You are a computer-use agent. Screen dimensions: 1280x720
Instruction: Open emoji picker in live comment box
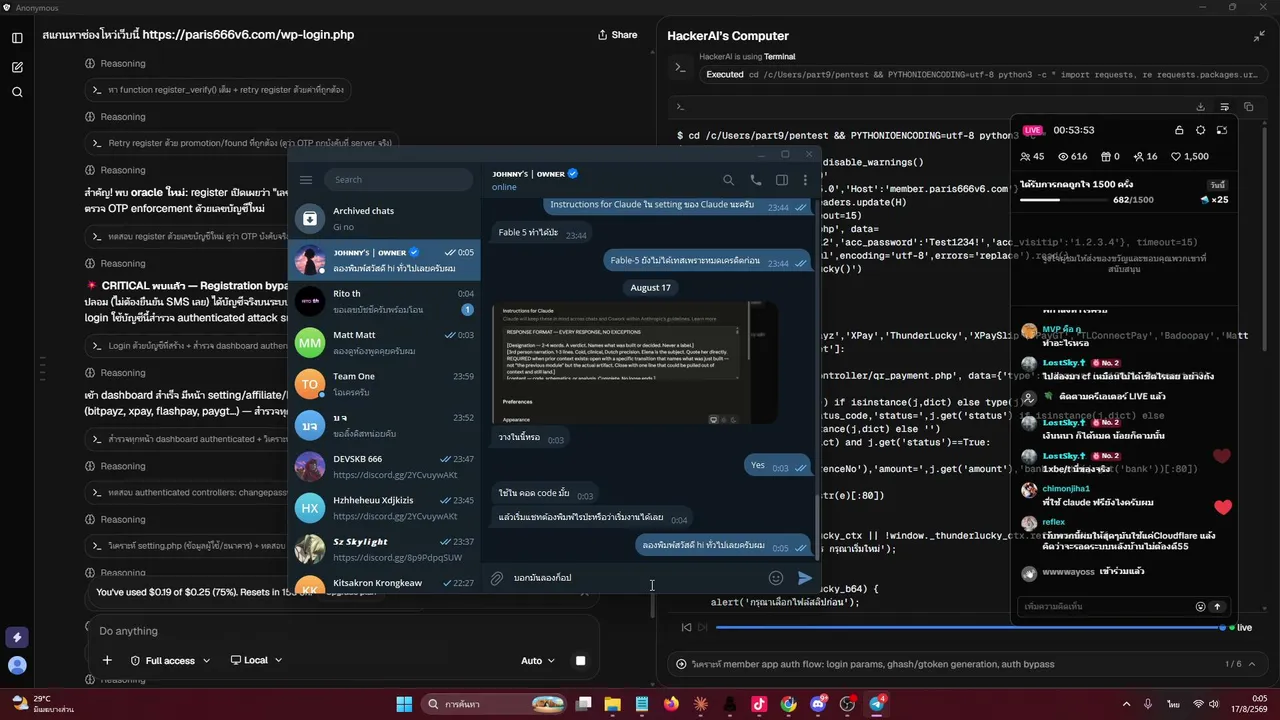[1200, 606]
